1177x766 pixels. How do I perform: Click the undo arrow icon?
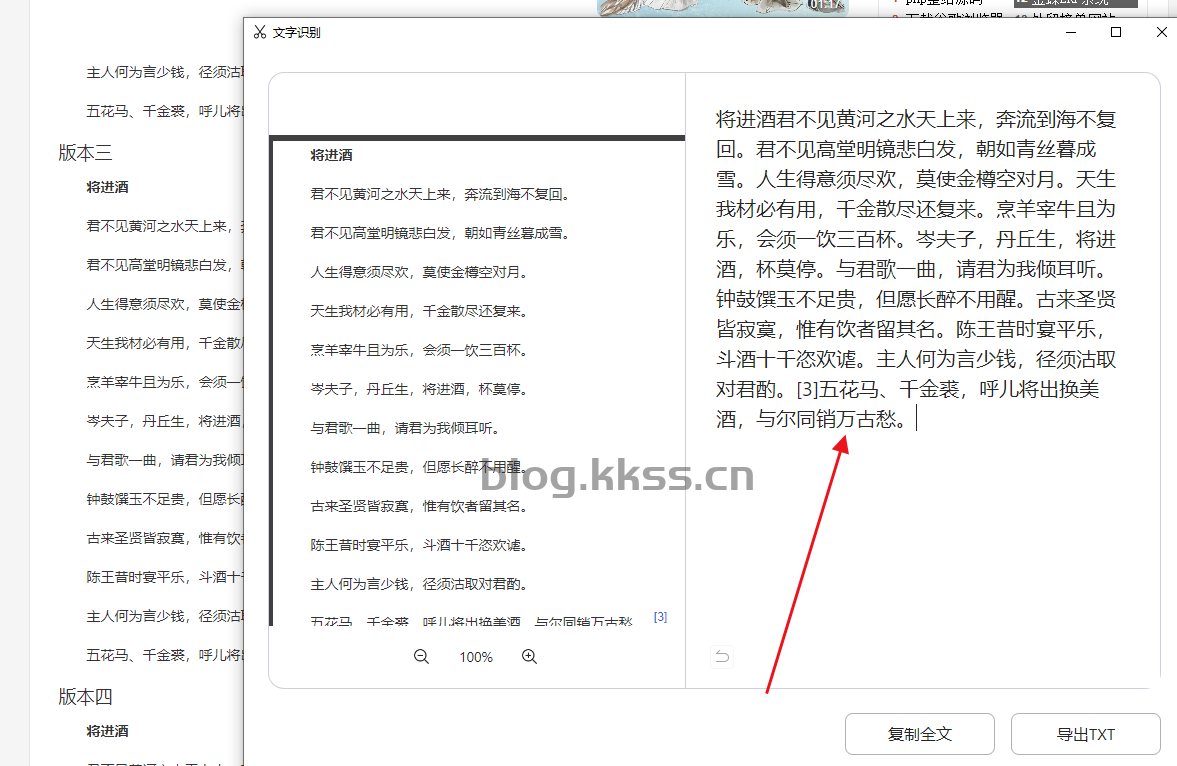click(x=722, y=657)
